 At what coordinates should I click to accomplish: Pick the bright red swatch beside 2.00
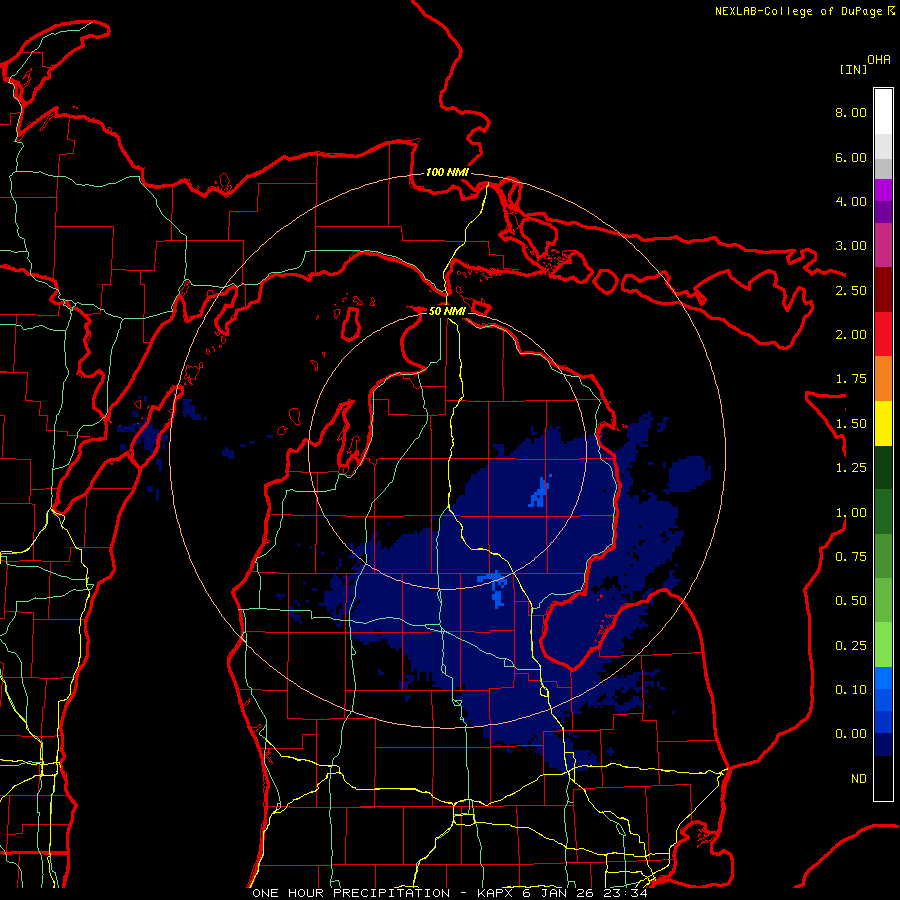(883, 334)
